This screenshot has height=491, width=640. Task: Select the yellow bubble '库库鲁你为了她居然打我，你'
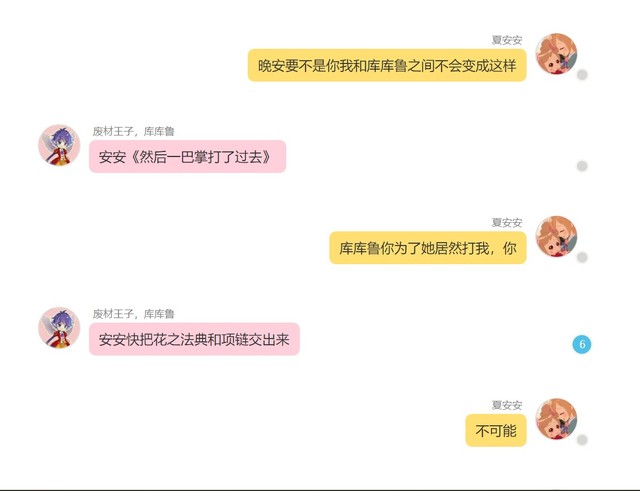428,248
